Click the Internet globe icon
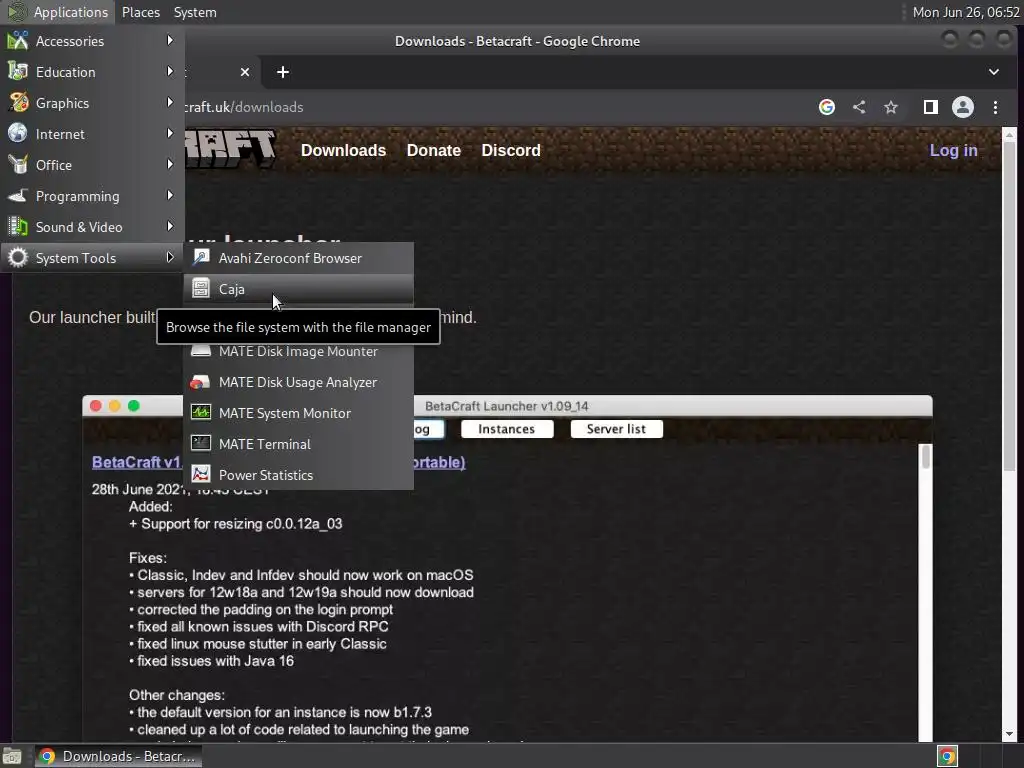This screenshot has width=1024, height=768. (x=18, y=133)
